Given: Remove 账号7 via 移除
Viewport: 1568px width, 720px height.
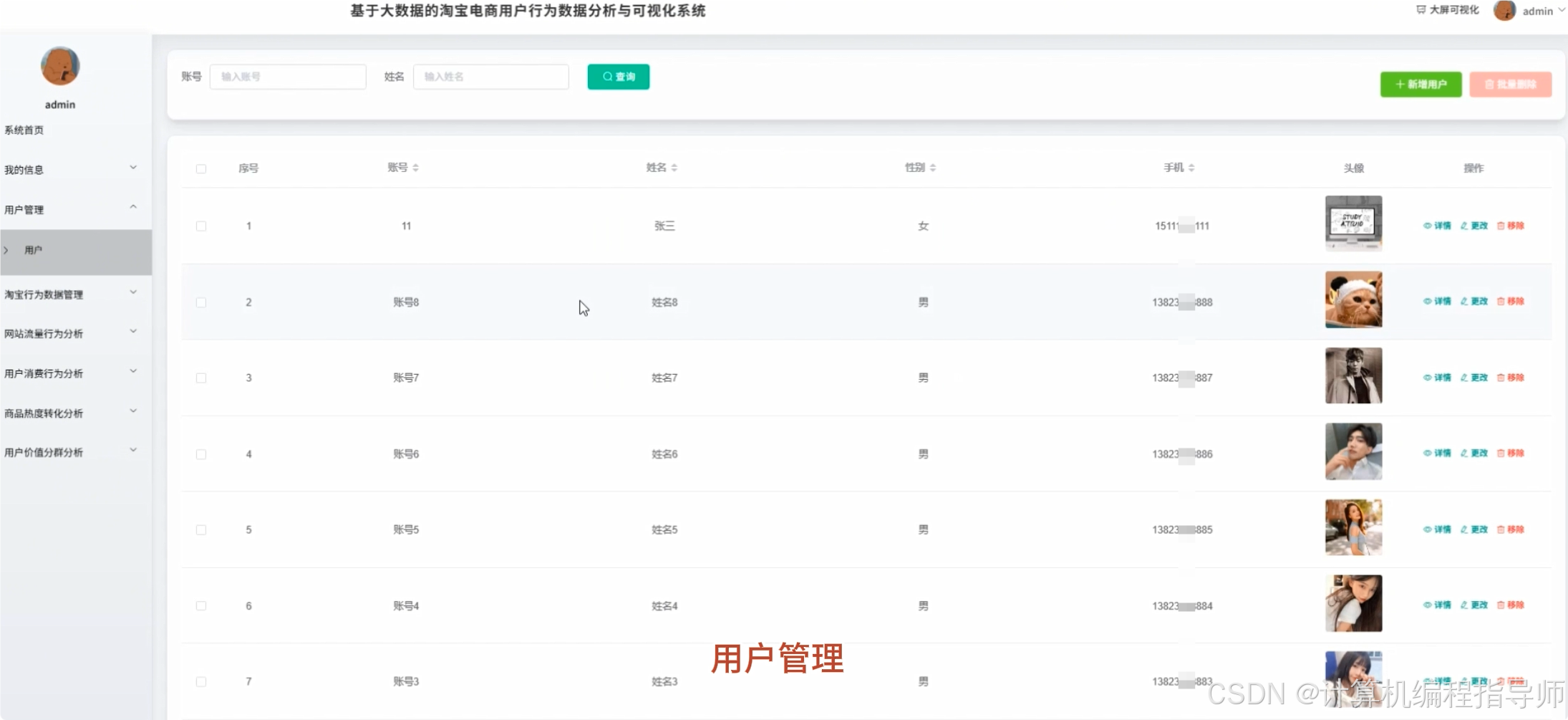Looking at the screenshot, I should (x=1511, y=378).
